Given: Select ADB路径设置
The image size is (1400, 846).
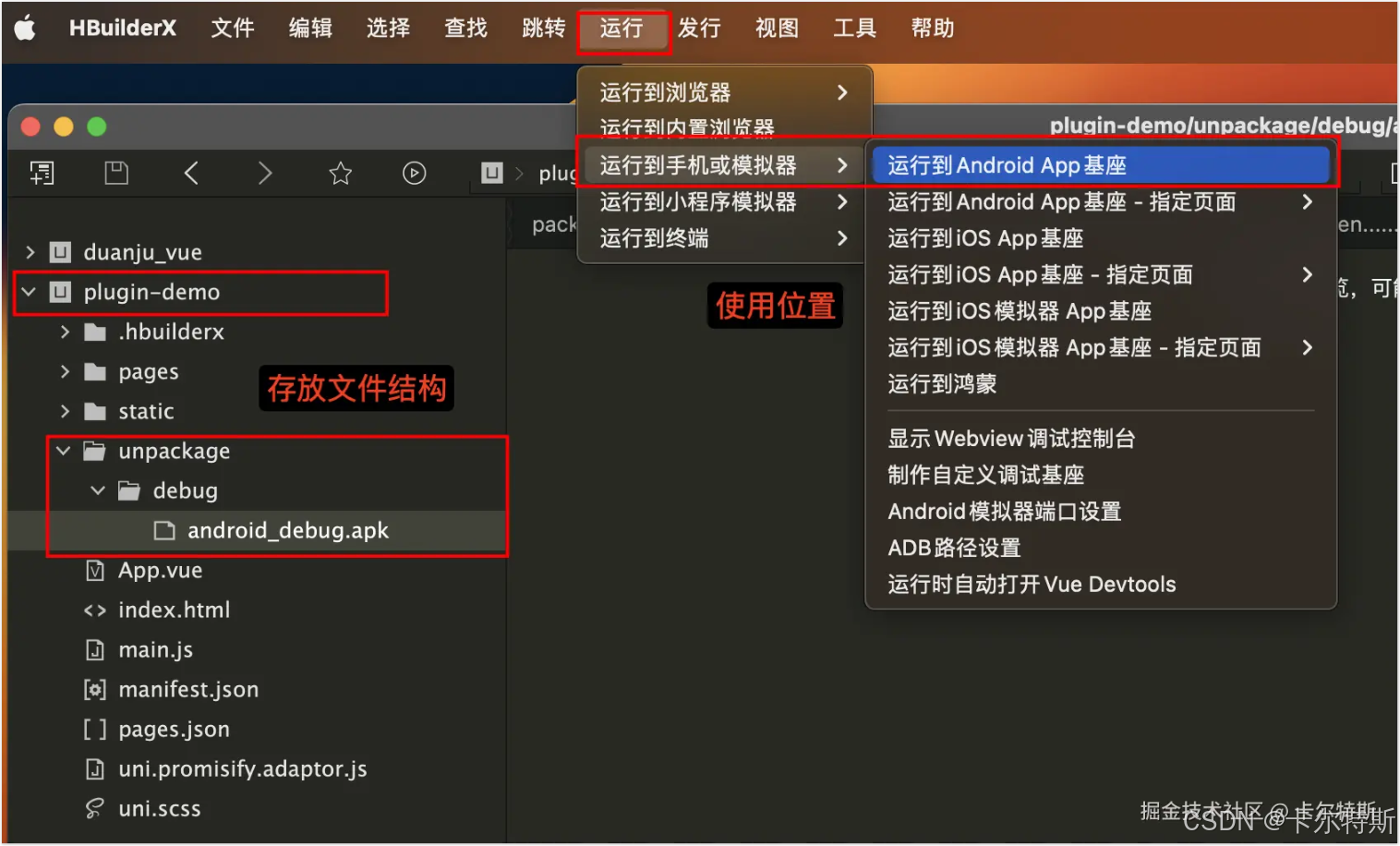Looking at the screenshot, I should pos(1101,548).
